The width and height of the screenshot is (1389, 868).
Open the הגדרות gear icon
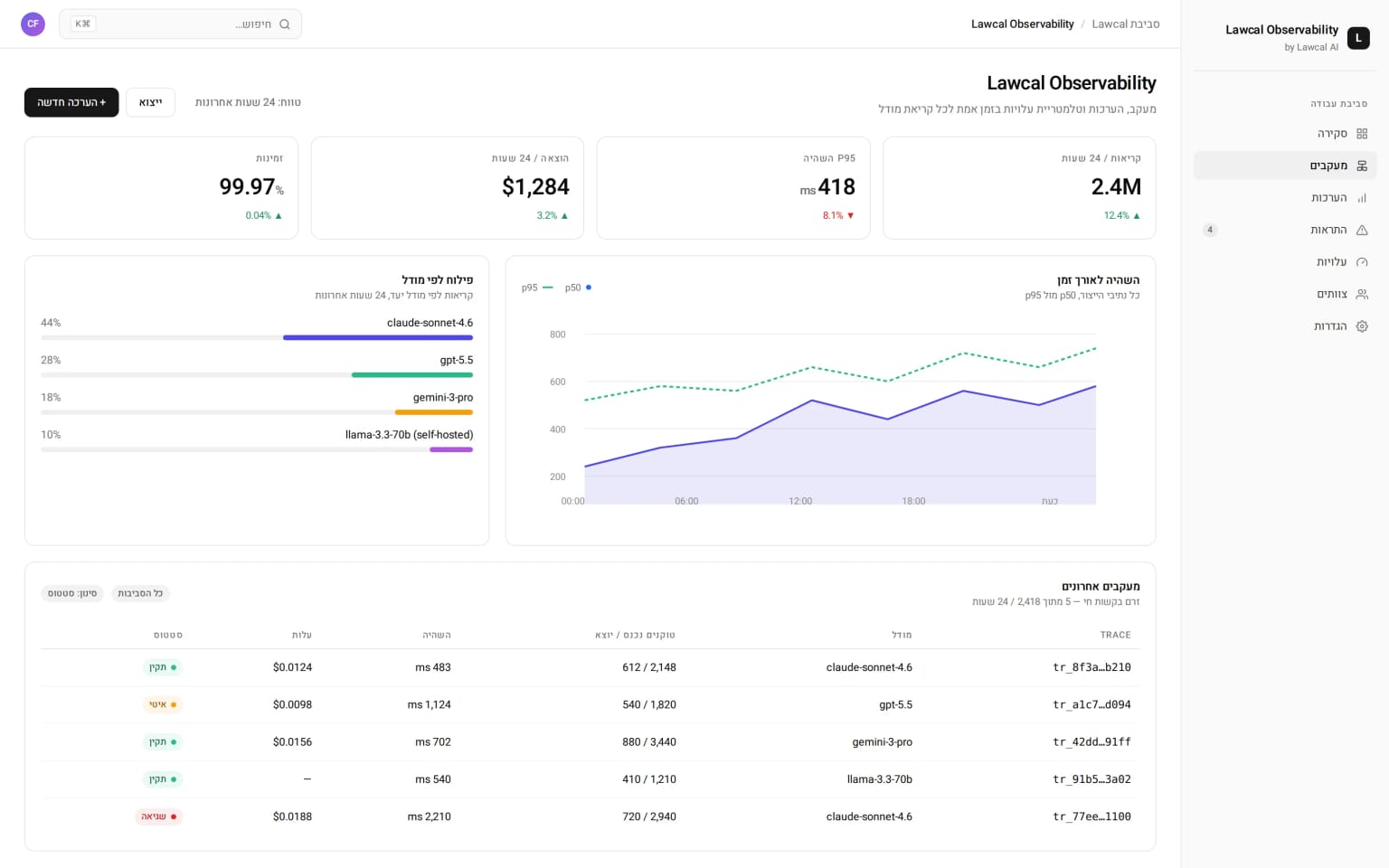click(x=1362, y=326)
